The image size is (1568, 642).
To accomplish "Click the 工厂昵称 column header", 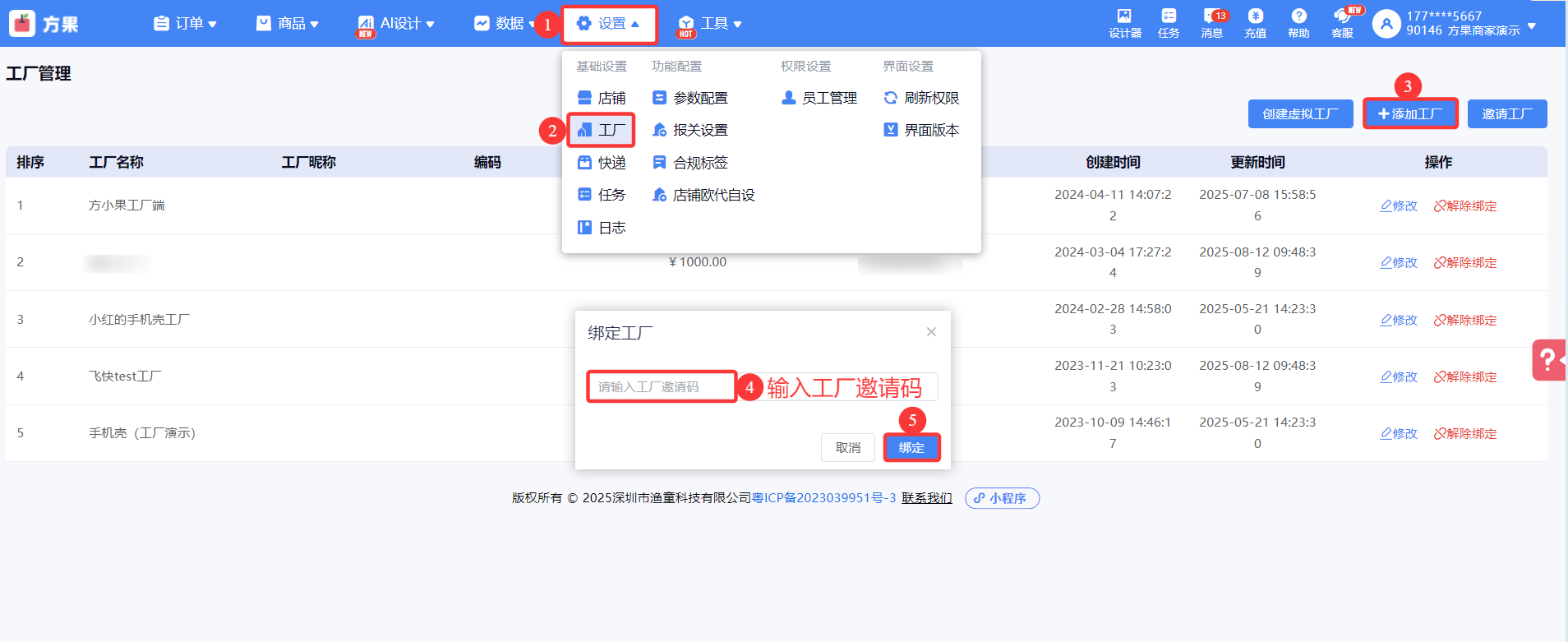I will pyautogui.click(x=308, y=163).
